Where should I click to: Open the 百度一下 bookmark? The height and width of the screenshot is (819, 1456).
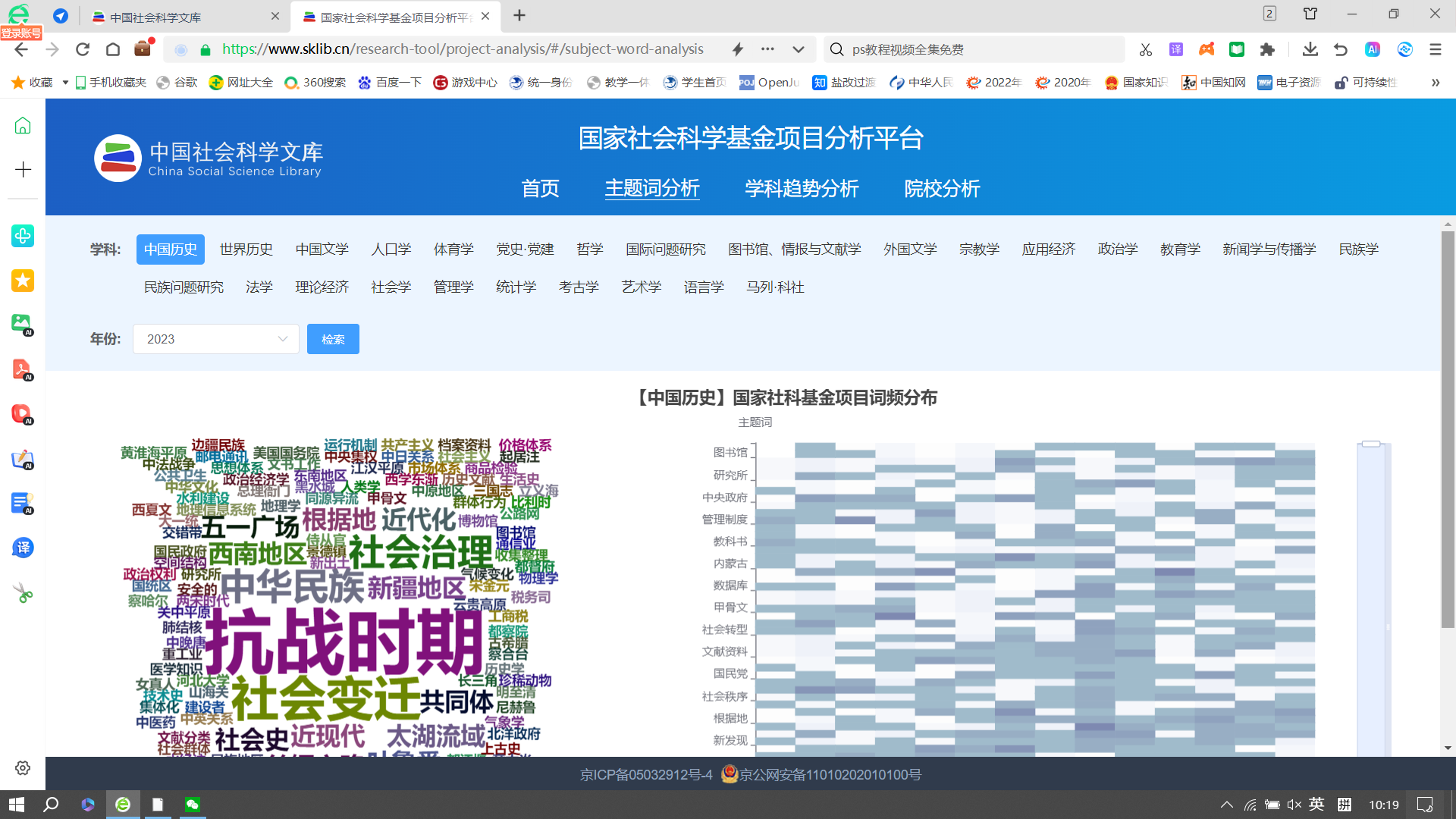coord(390,83)
